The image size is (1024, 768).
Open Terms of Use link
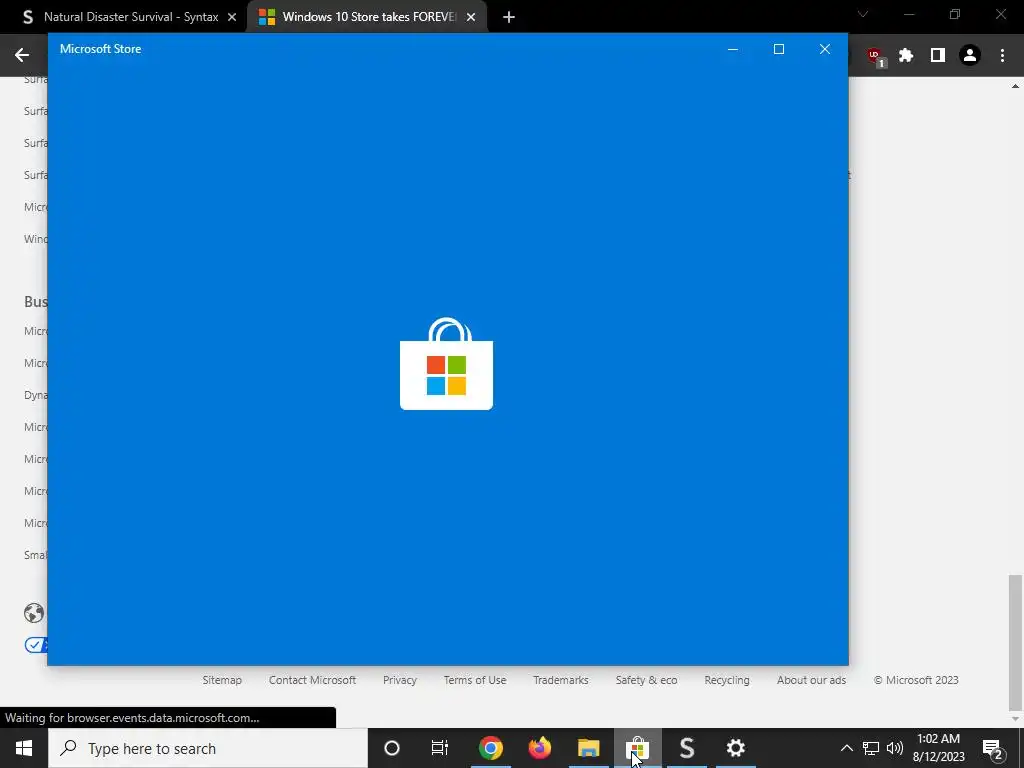tap(475, 680)
